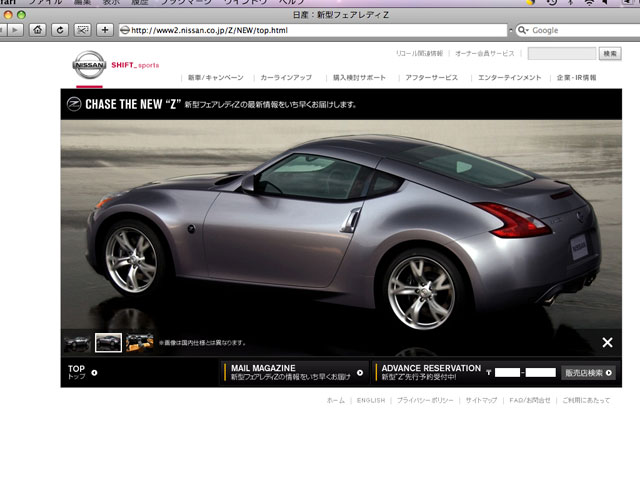Click the ご利用にあたって footer link
640x480 pixels.
click(586, 400)
